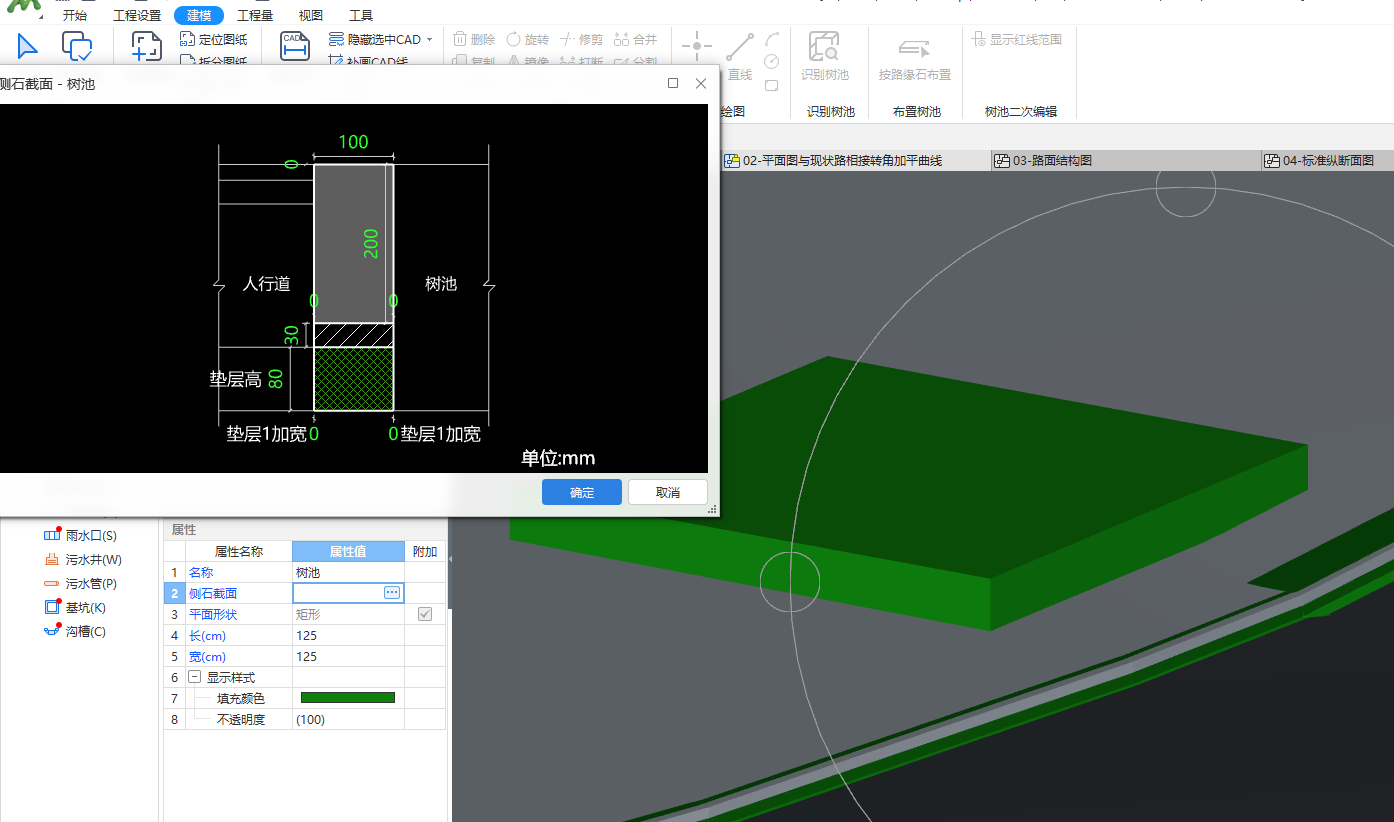Click the 不透明度 value (100)

point(348,719)
